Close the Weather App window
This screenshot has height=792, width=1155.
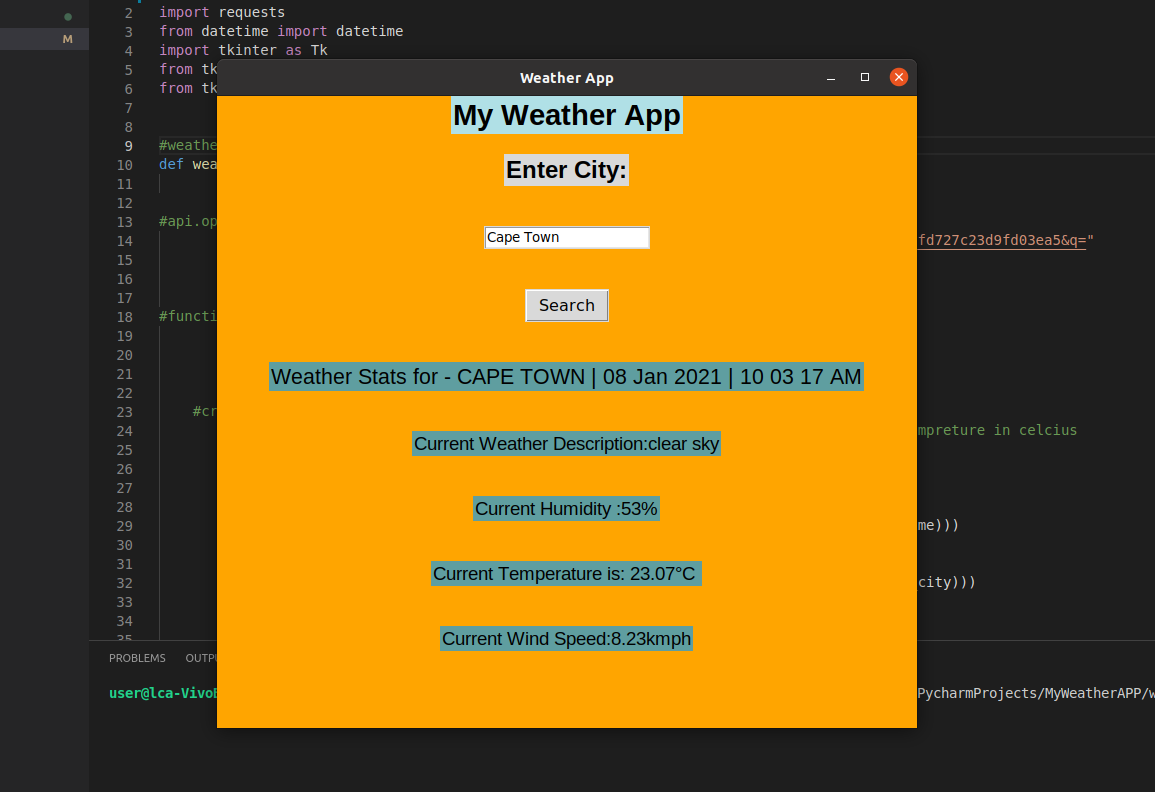click(x=899, y=77)
